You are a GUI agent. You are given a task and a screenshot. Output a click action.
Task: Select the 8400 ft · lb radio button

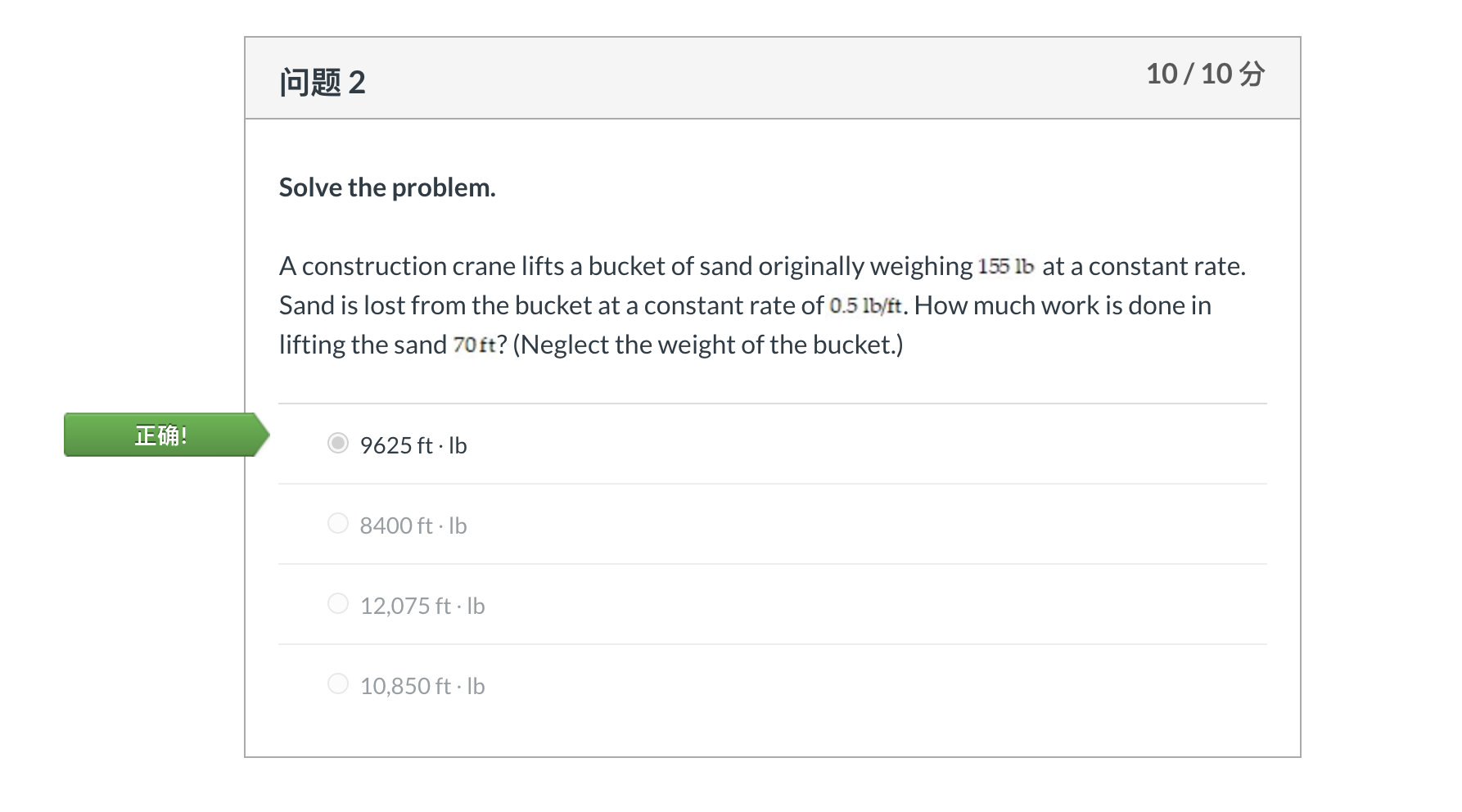coord(338,523)
